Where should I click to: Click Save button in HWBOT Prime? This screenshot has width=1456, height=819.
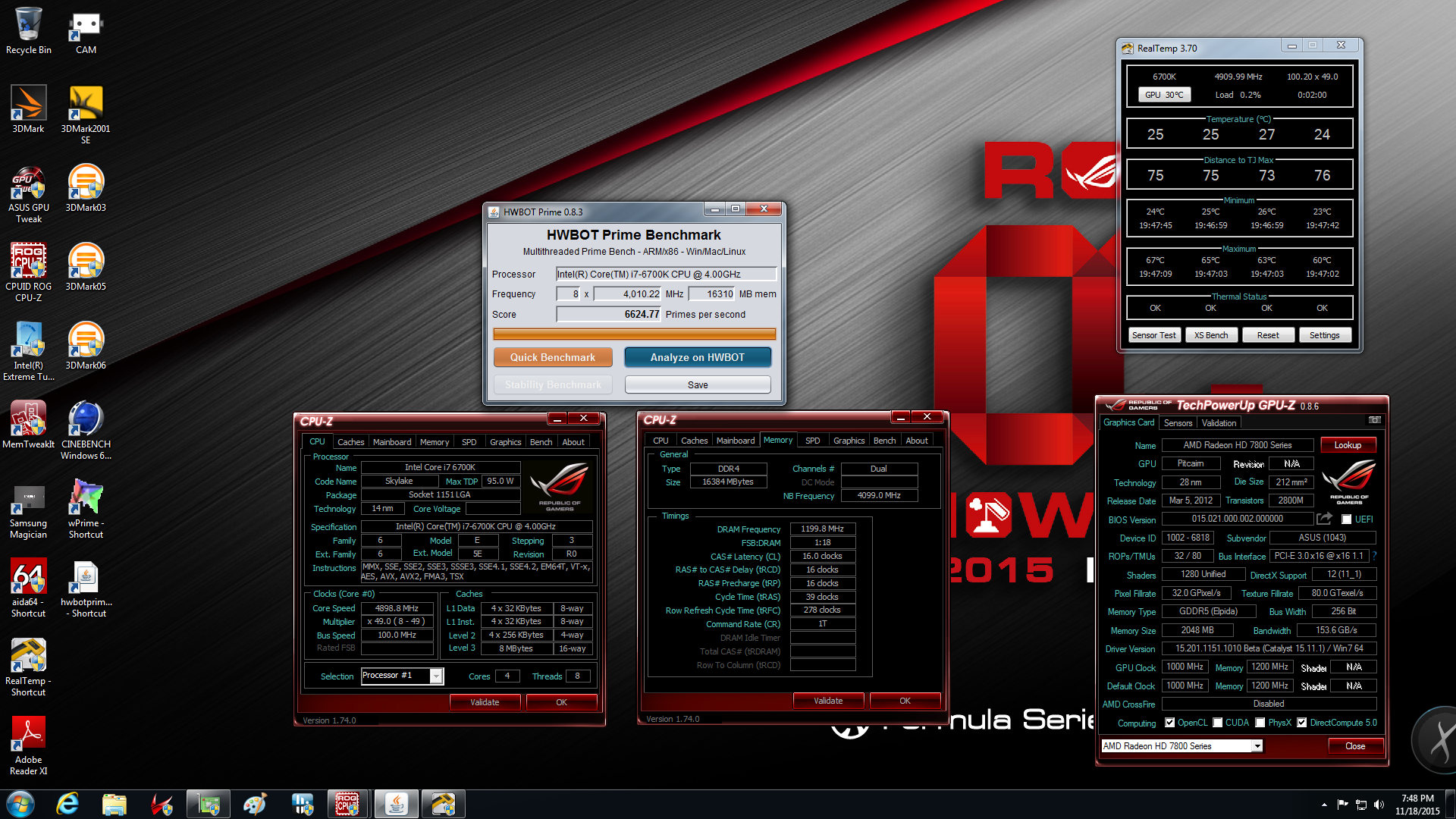pyautogui.click(x=698, y=384)
